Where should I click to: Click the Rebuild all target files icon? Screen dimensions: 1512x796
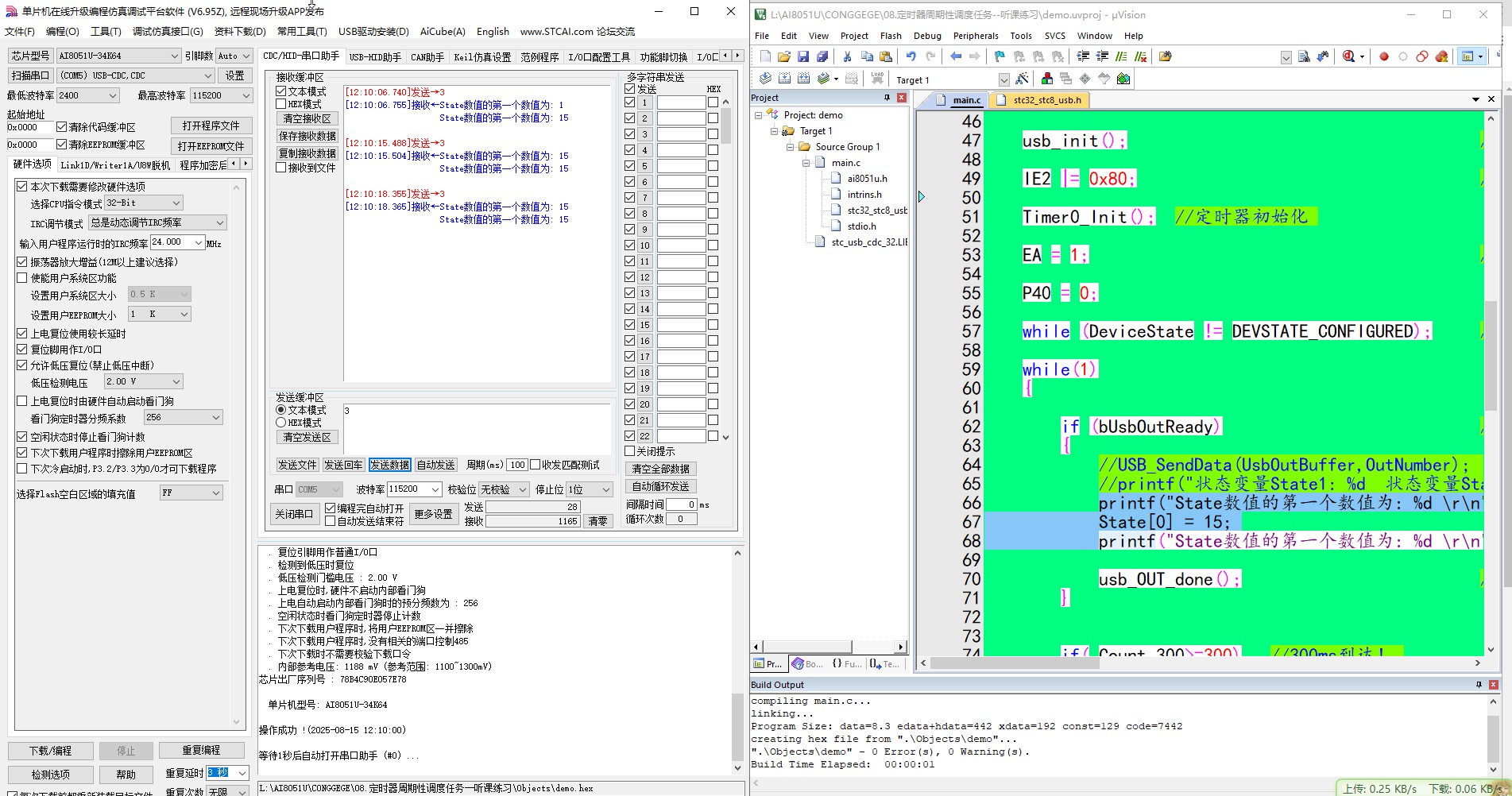pyautogui.click(x=803, y=79)
